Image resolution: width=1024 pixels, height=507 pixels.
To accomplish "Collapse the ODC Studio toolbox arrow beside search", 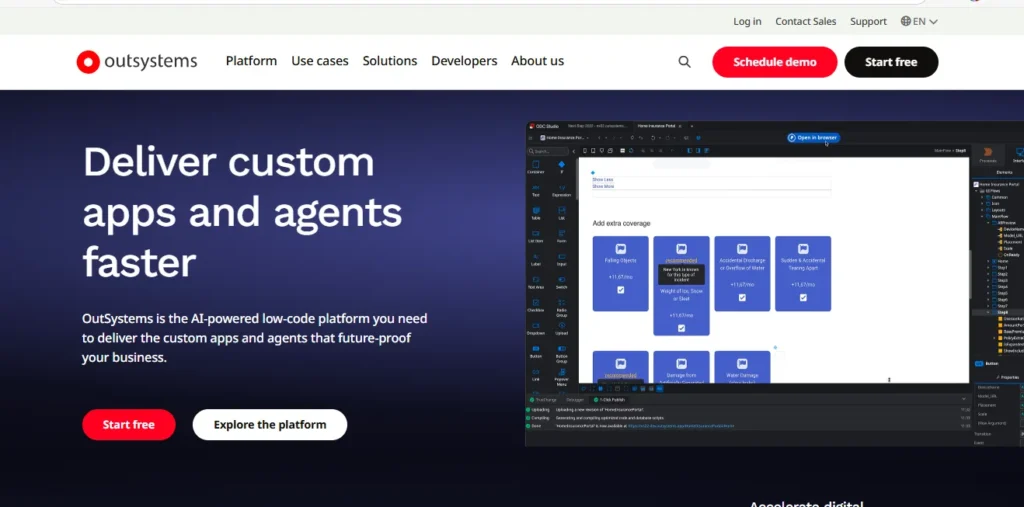I will (574, 151).
